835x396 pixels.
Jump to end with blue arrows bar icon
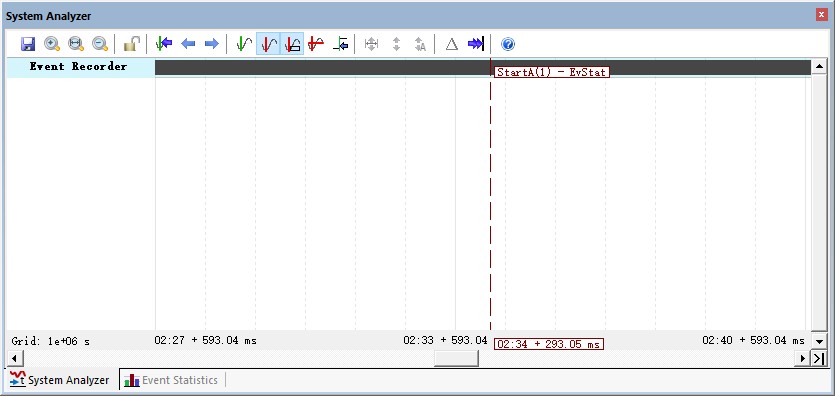476,44
